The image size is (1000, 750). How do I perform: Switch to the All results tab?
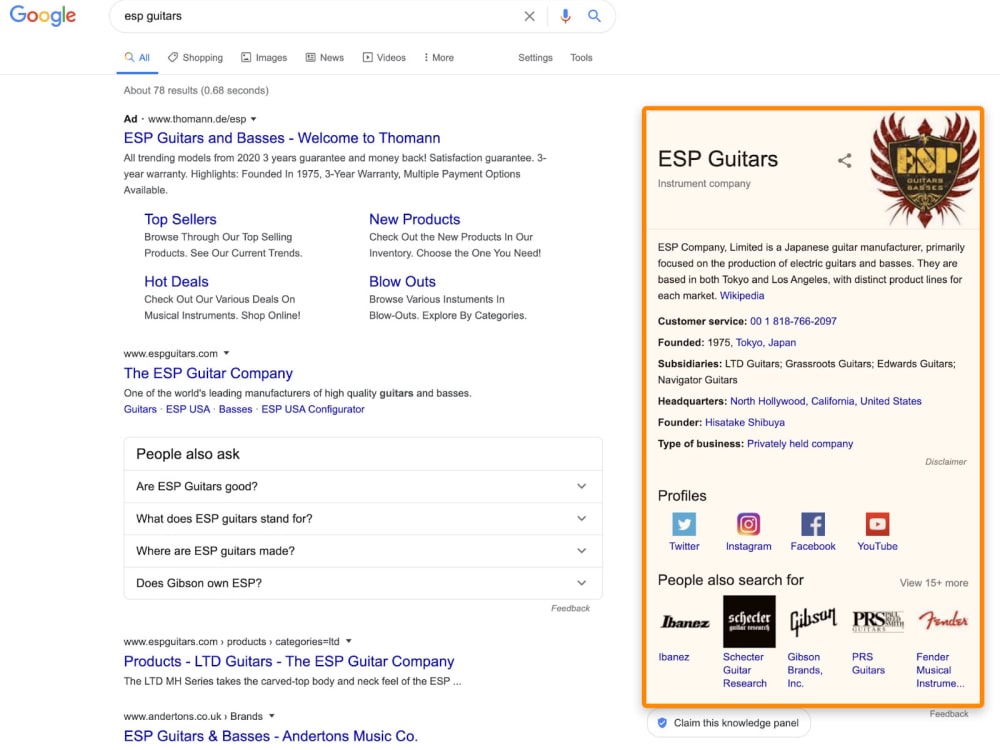137,57
